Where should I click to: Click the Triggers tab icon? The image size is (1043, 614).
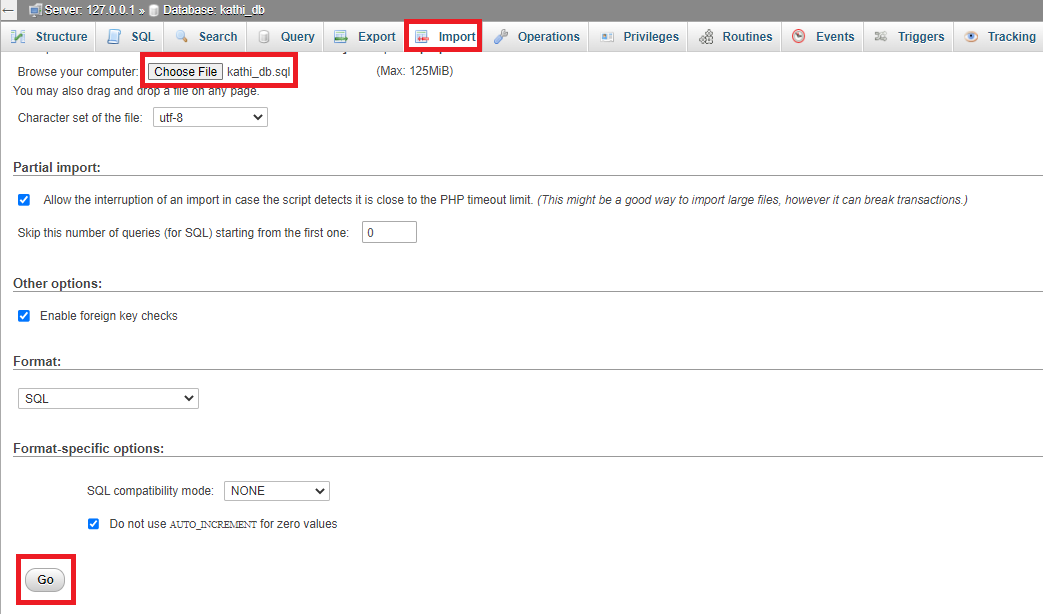(881, 37)
